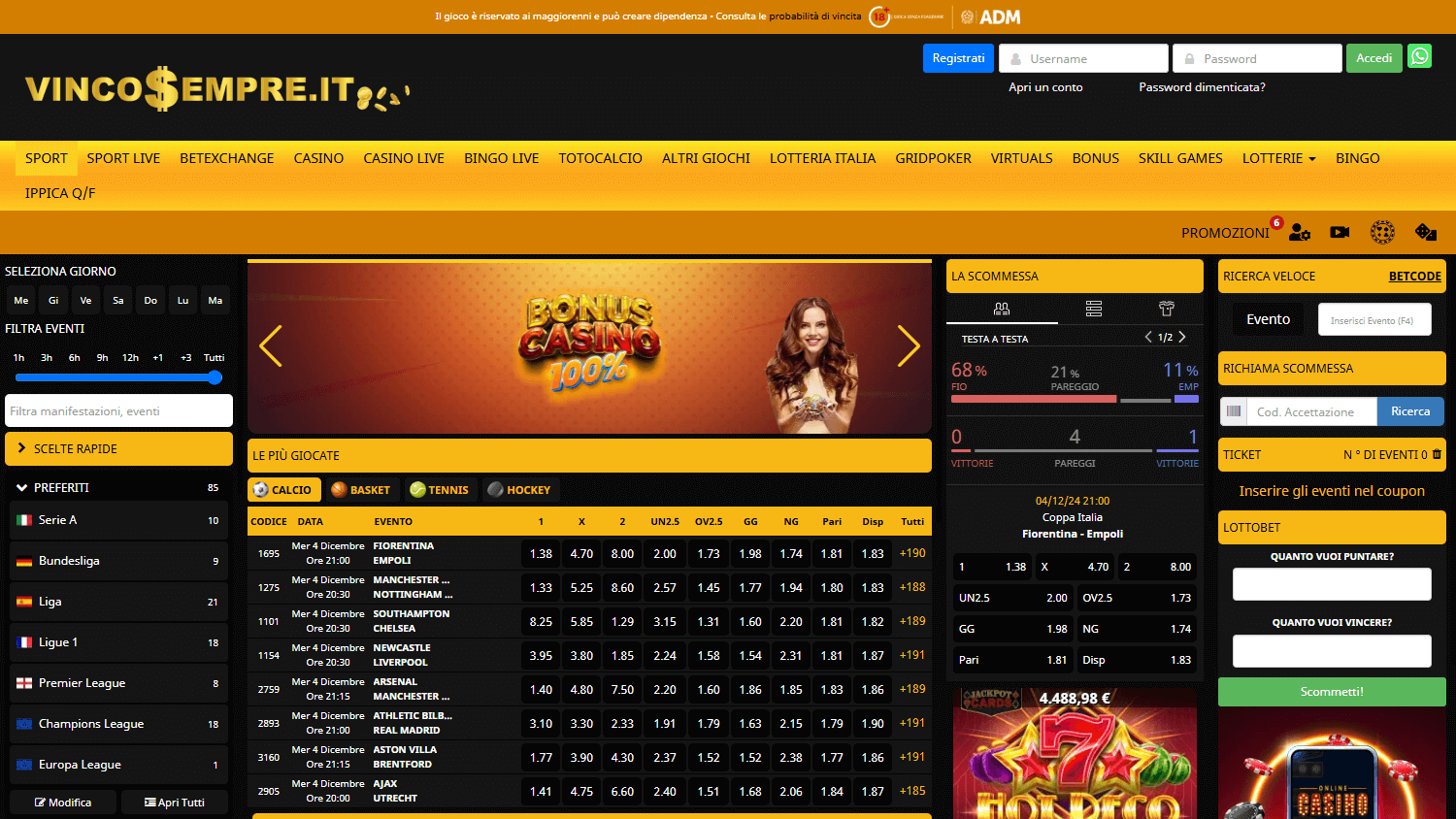
Task: Focus the Username field
Action: click(x=1083, y=58)
